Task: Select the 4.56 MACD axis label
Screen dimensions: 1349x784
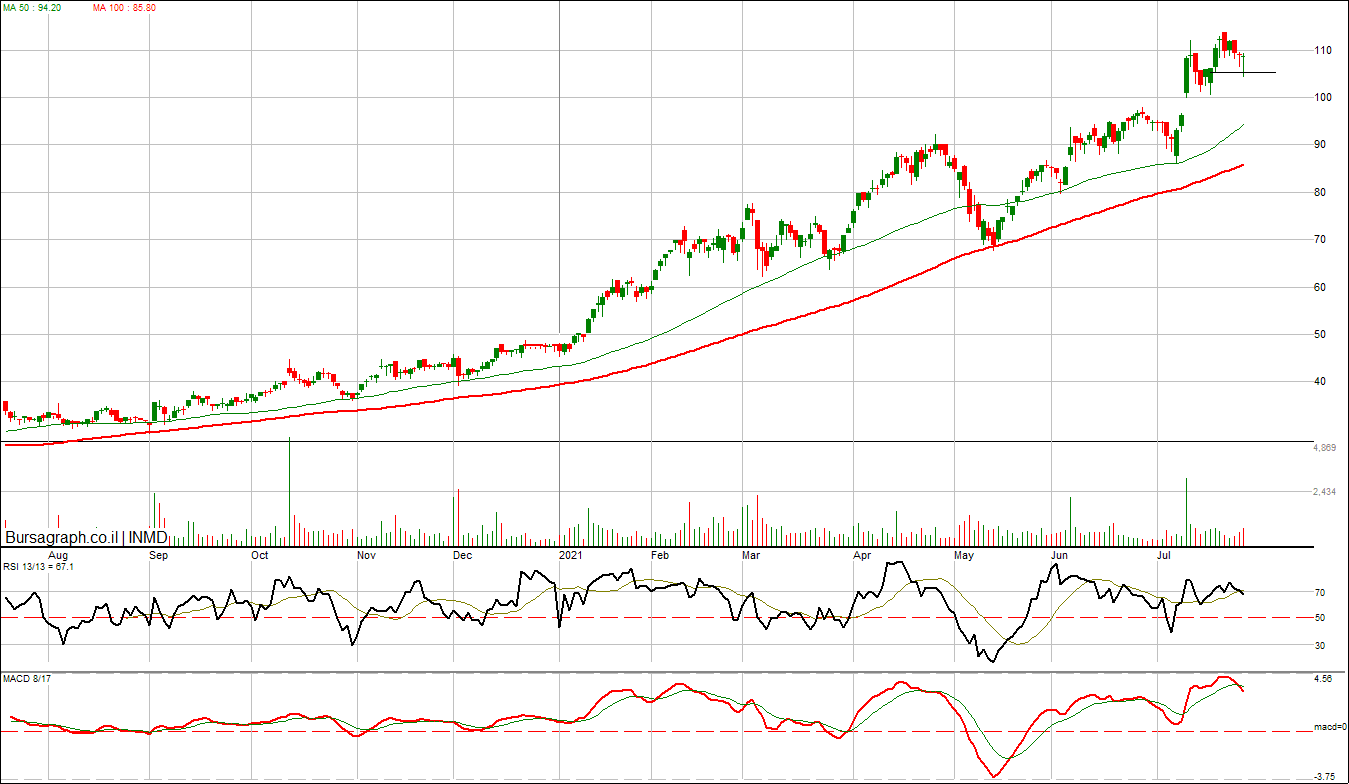Action: point(1322,679)
